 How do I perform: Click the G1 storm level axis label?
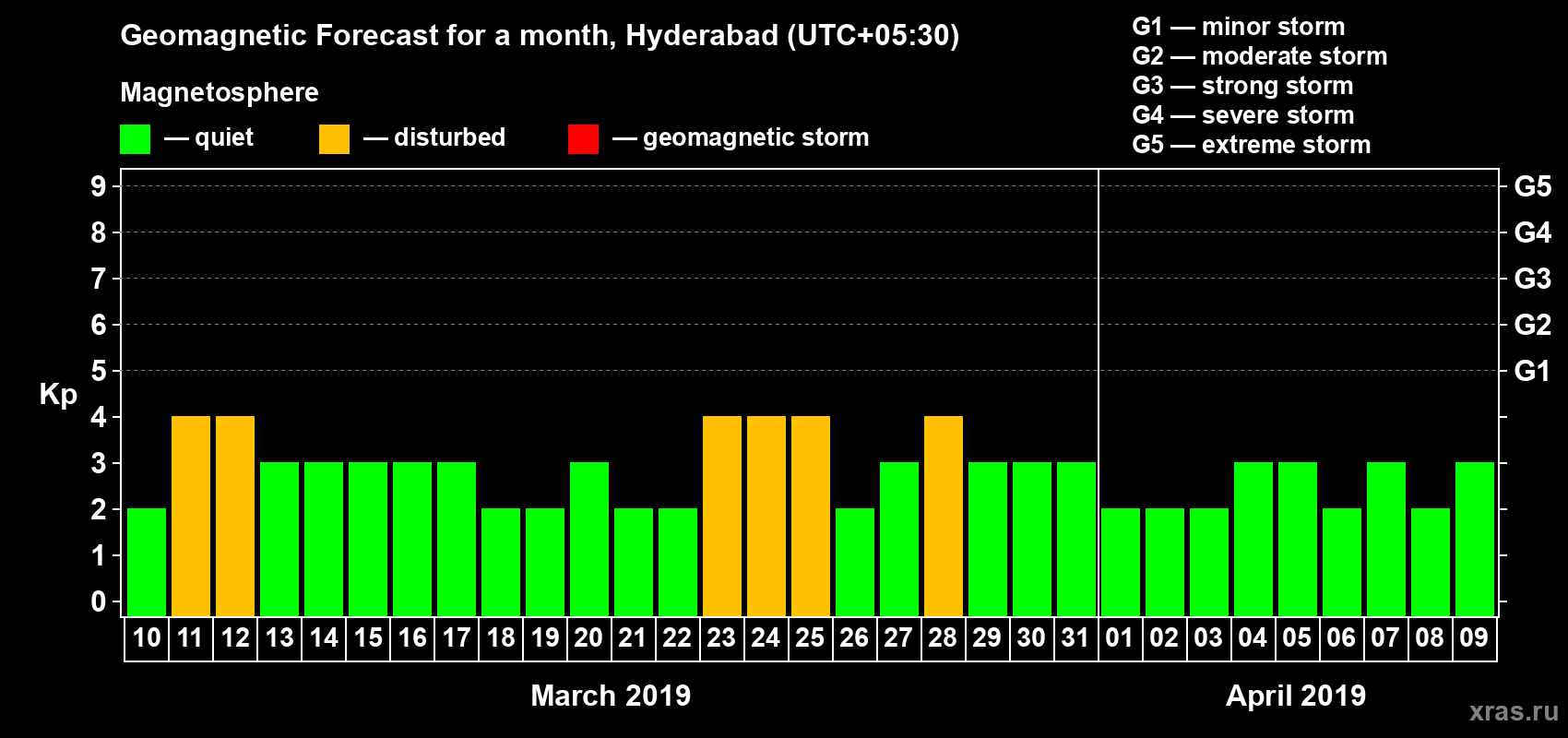pyautogui.click(x=1532, y=371)
